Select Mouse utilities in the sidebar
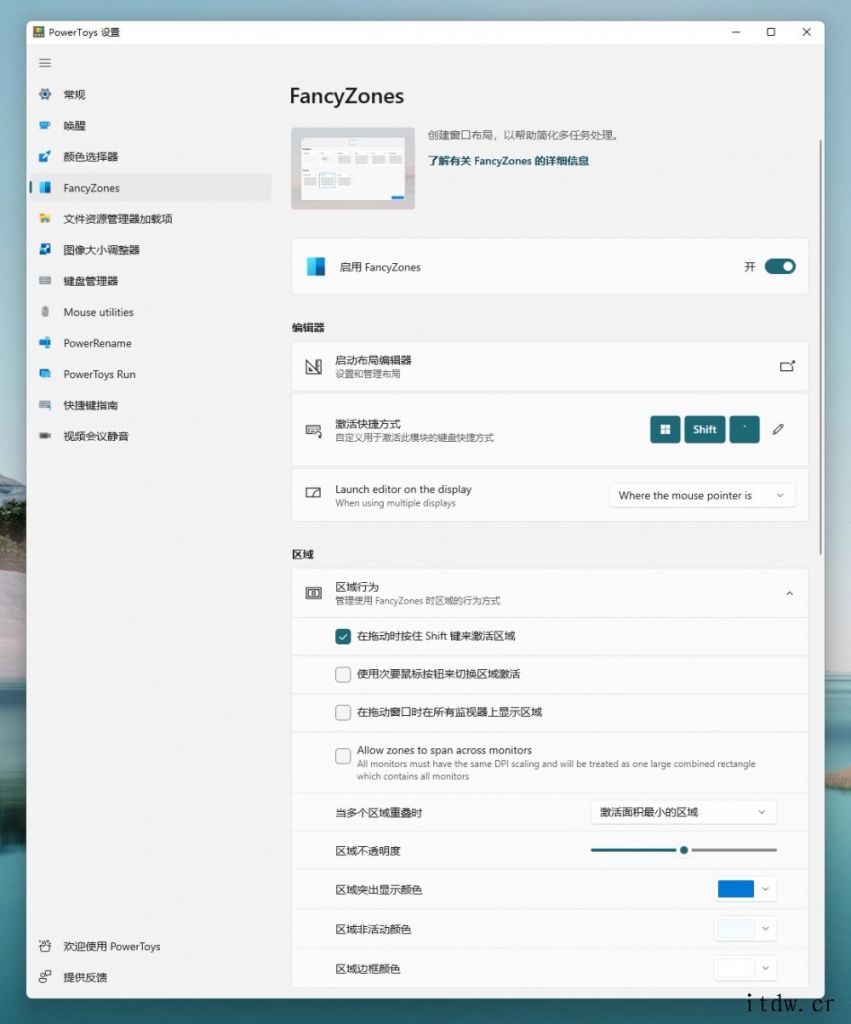 click(x=150, y=312)
